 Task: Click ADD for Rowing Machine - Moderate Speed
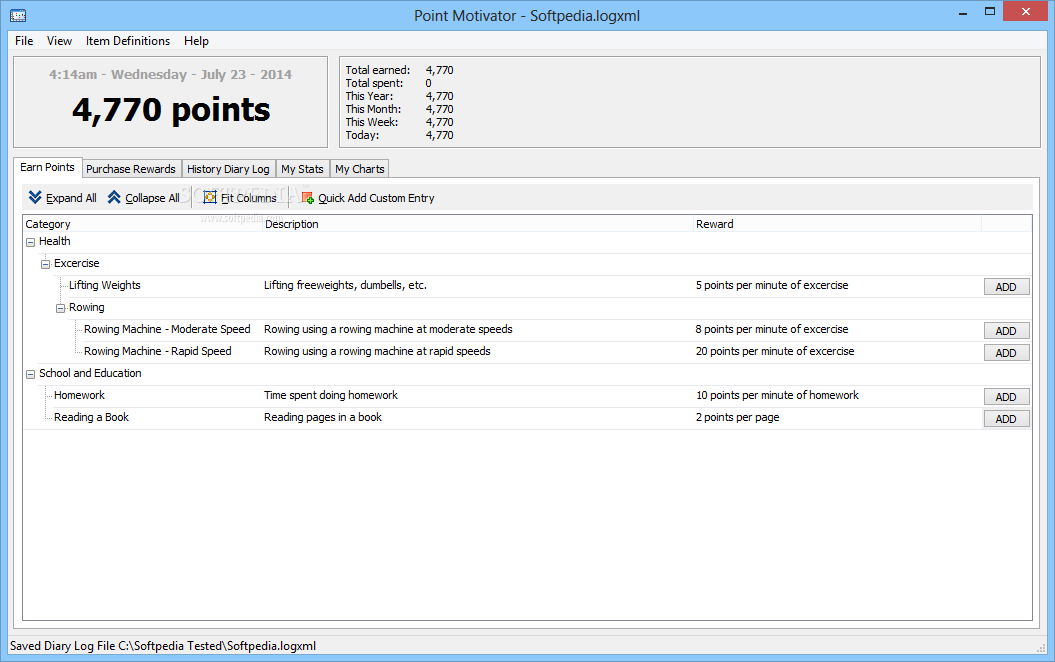click(x=1006, y=330)
